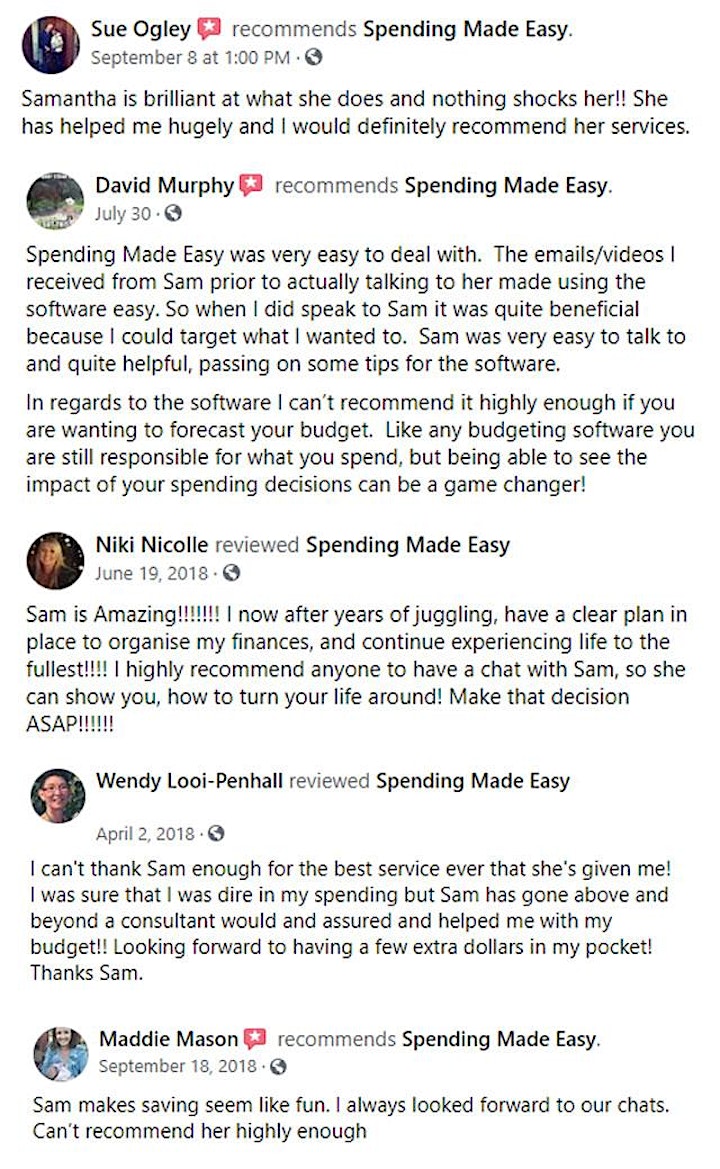This screenshot has width=720, height=1169.
Task: Open Wendy Looi-Penhall's avatar
Action: pyautogui.click(x=58, y=795)
